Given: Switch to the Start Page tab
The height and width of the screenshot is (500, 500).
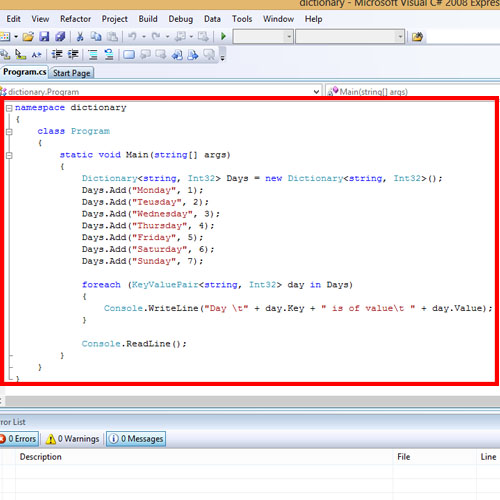Looking at the screenshot, I should pyautogui.click(x=72, y=73).
